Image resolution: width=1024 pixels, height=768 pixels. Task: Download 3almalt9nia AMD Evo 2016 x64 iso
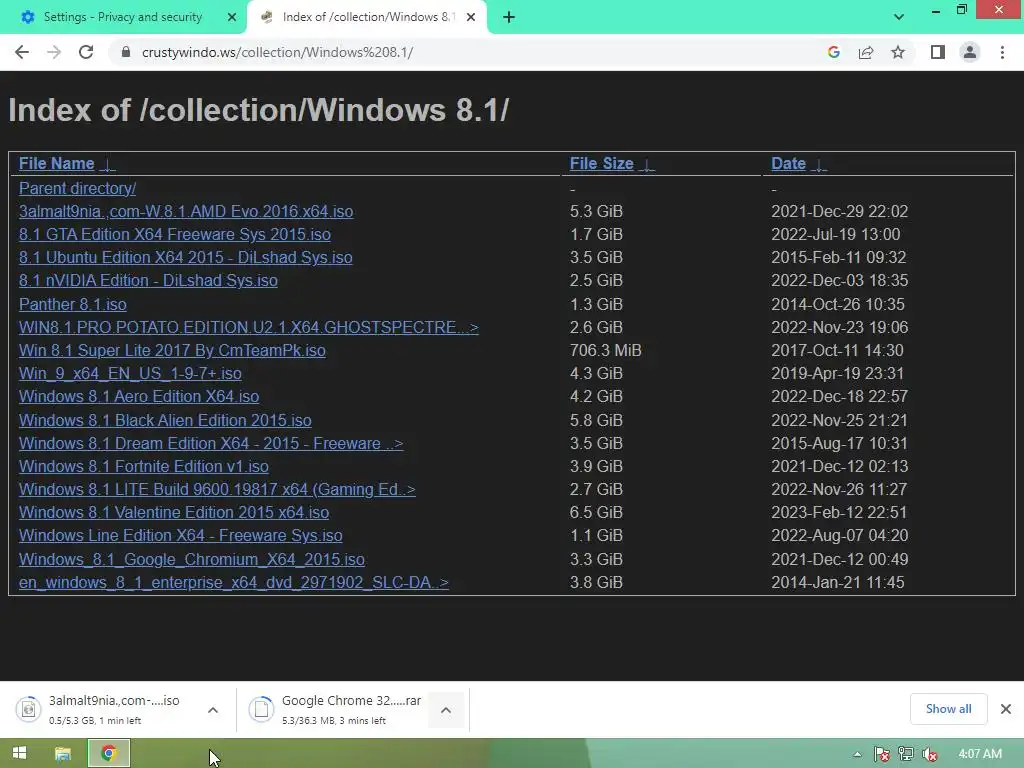(x=186, y=212)
